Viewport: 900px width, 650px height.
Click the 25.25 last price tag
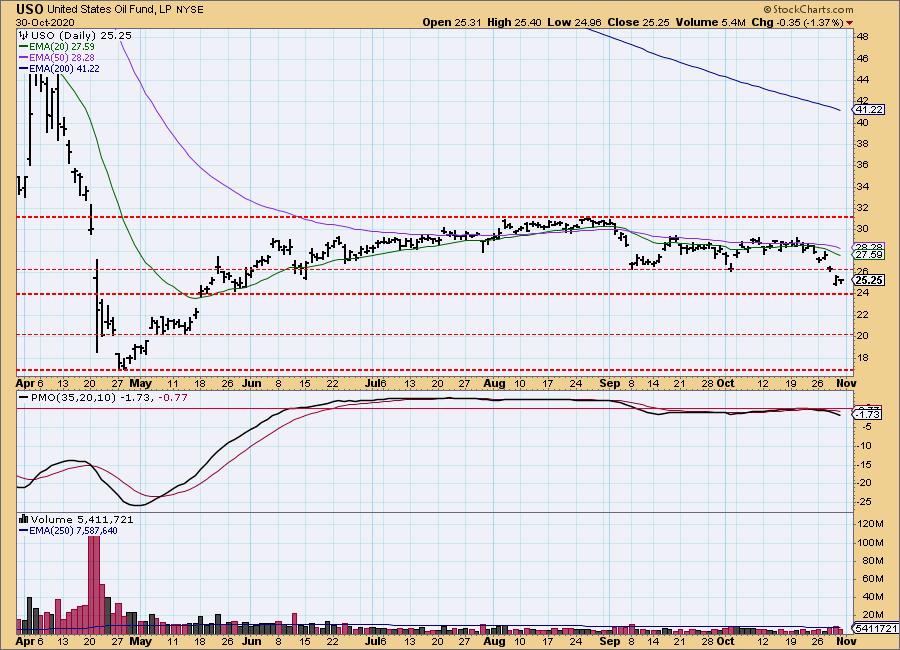pos(869,280)
